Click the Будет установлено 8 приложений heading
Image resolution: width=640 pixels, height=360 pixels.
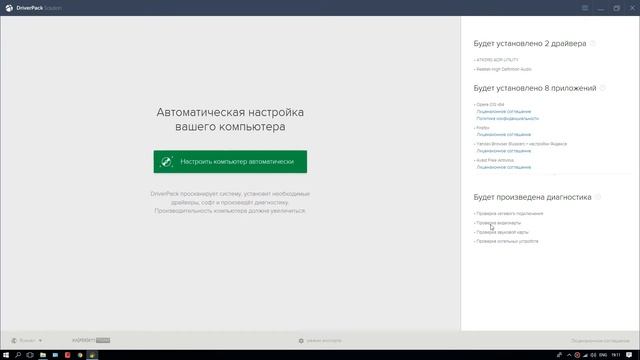coord(535,88)
